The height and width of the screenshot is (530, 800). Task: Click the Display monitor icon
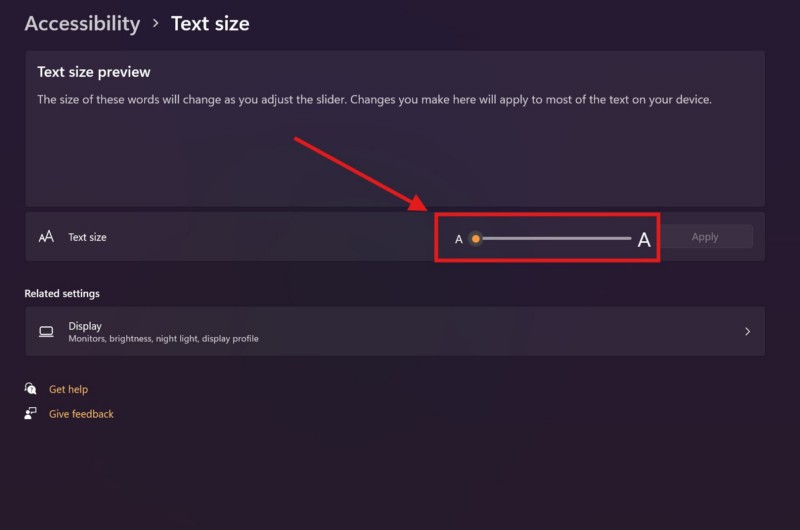point(46,331)
